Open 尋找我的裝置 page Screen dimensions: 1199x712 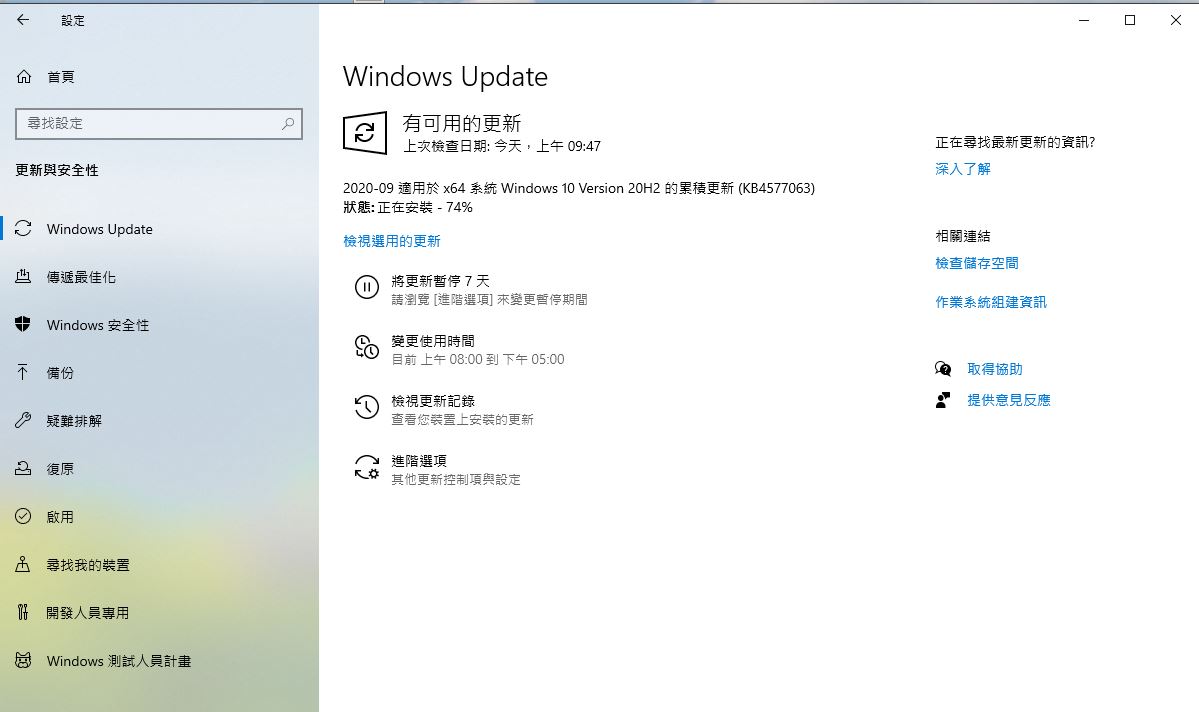88,564
